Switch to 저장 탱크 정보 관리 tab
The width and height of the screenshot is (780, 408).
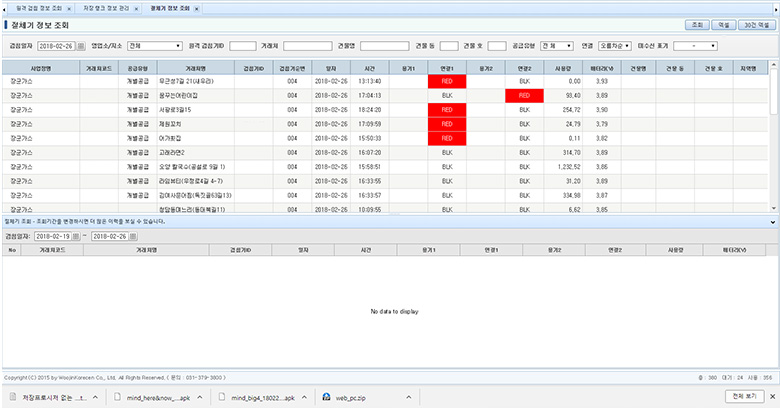click(x=104, y=7)
